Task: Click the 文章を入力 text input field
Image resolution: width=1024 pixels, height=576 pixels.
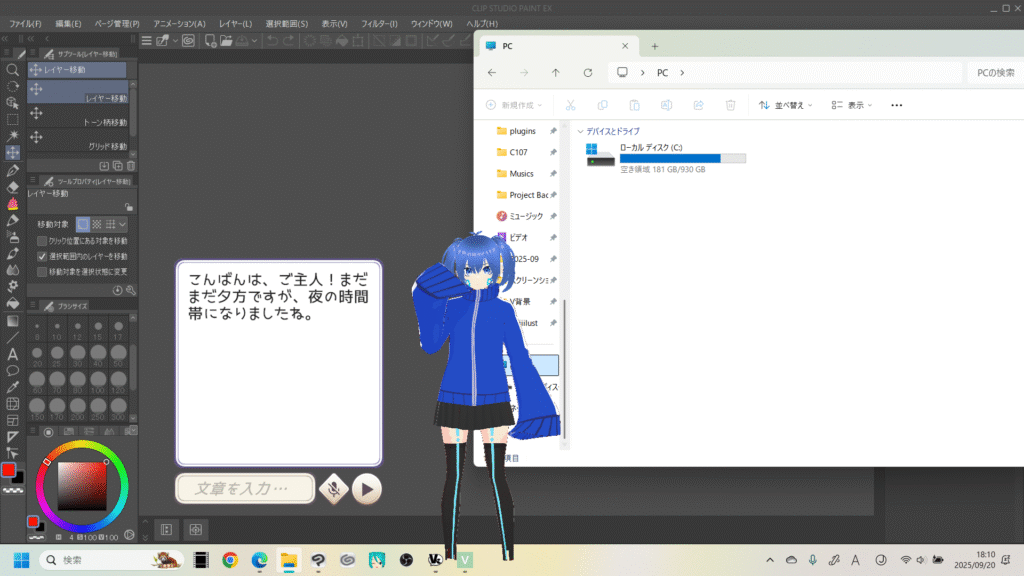Action: tap(245, 488)
